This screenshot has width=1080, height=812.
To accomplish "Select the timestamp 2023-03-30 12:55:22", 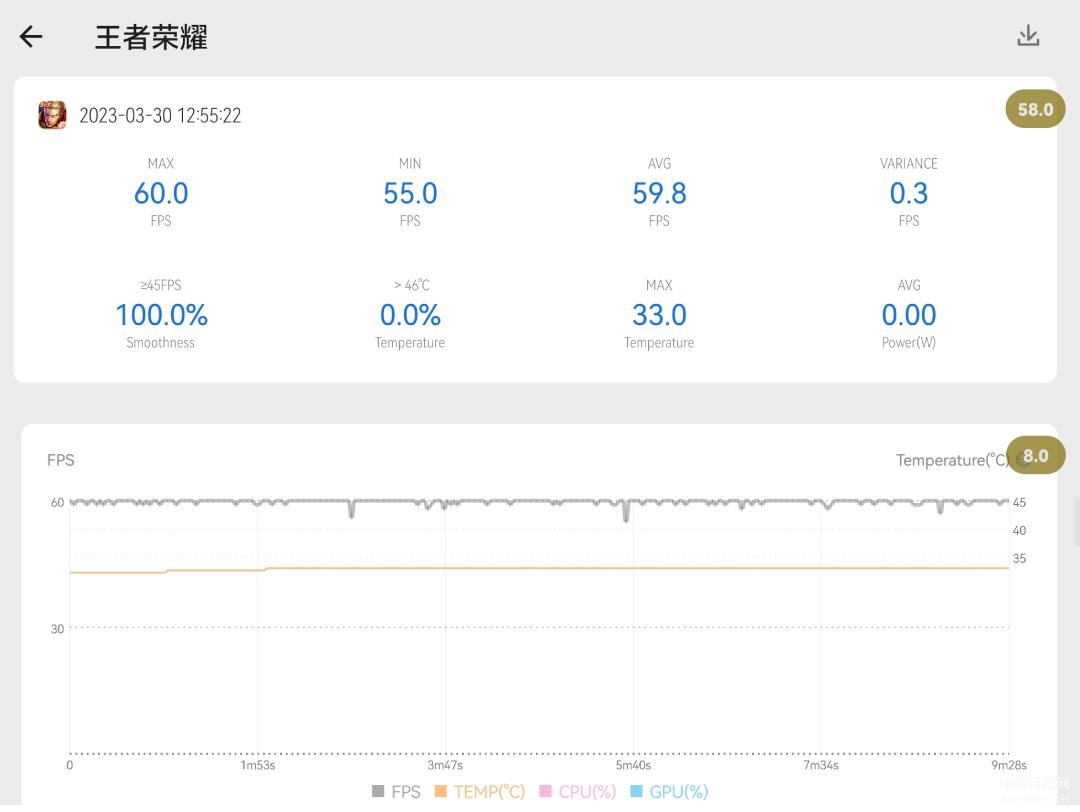I will [x=160, y=116].
